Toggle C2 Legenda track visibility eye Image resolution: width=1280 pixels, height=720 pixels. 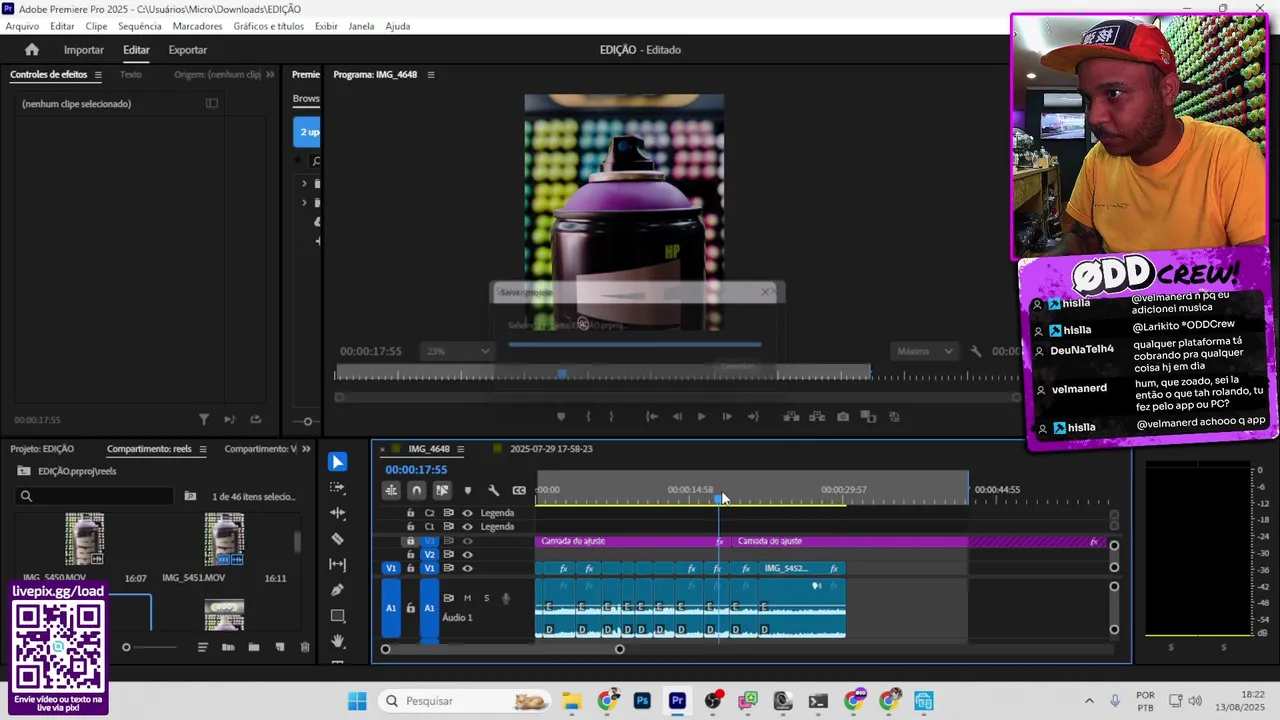[x=467, y=513]
